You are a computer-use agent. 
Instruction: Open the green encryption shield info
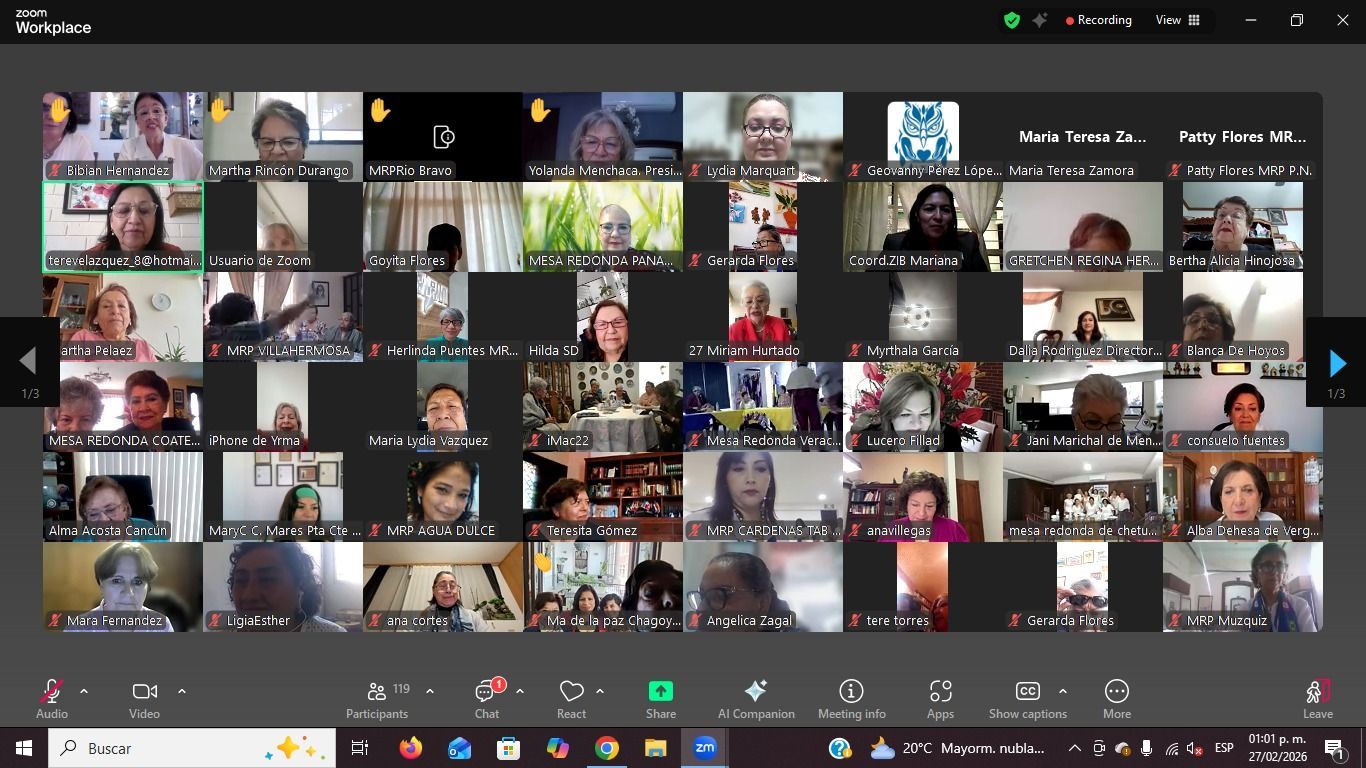coord(1012,20)
